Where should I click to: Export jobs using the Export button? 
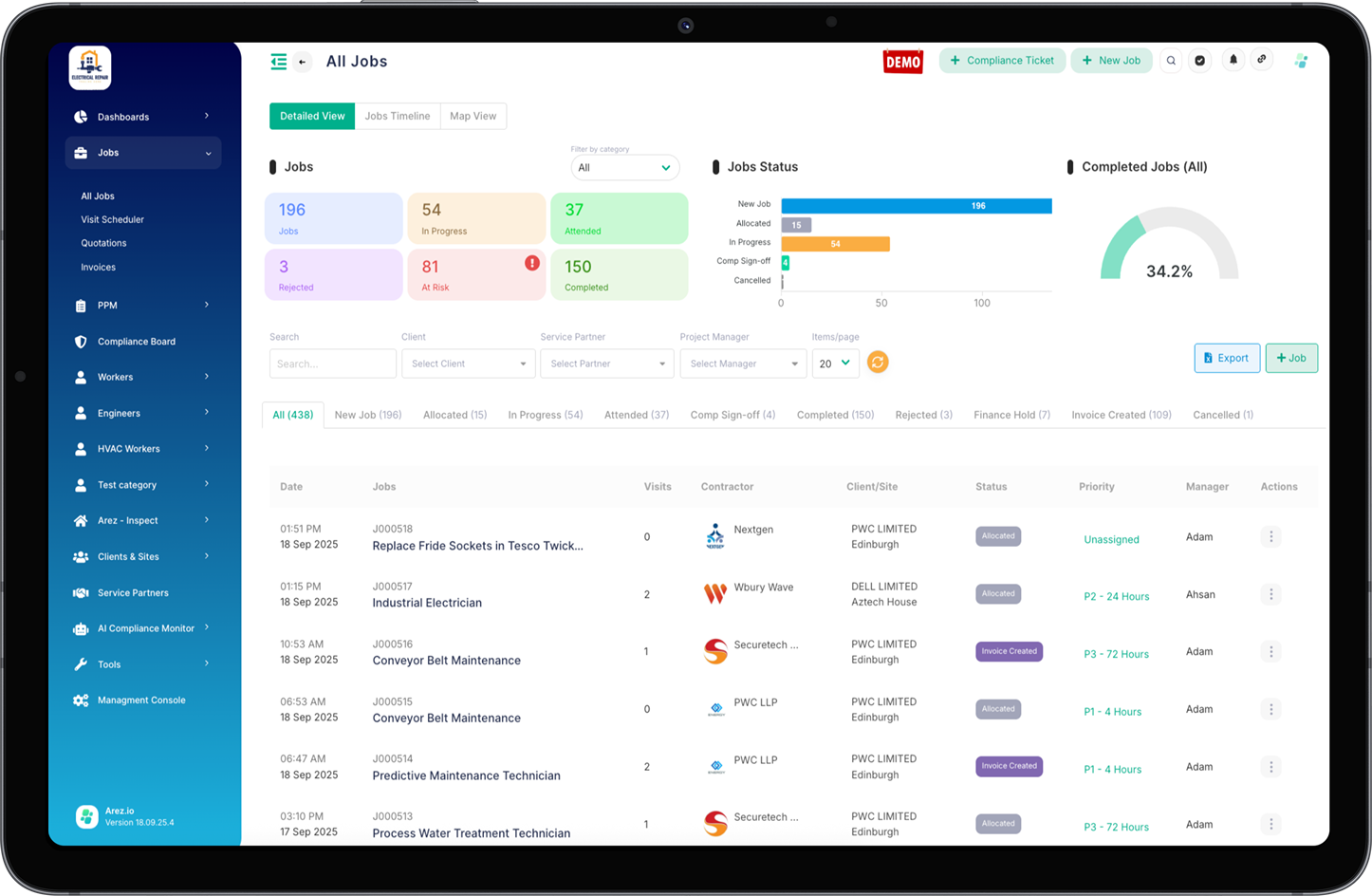[x=1227, y=358]
